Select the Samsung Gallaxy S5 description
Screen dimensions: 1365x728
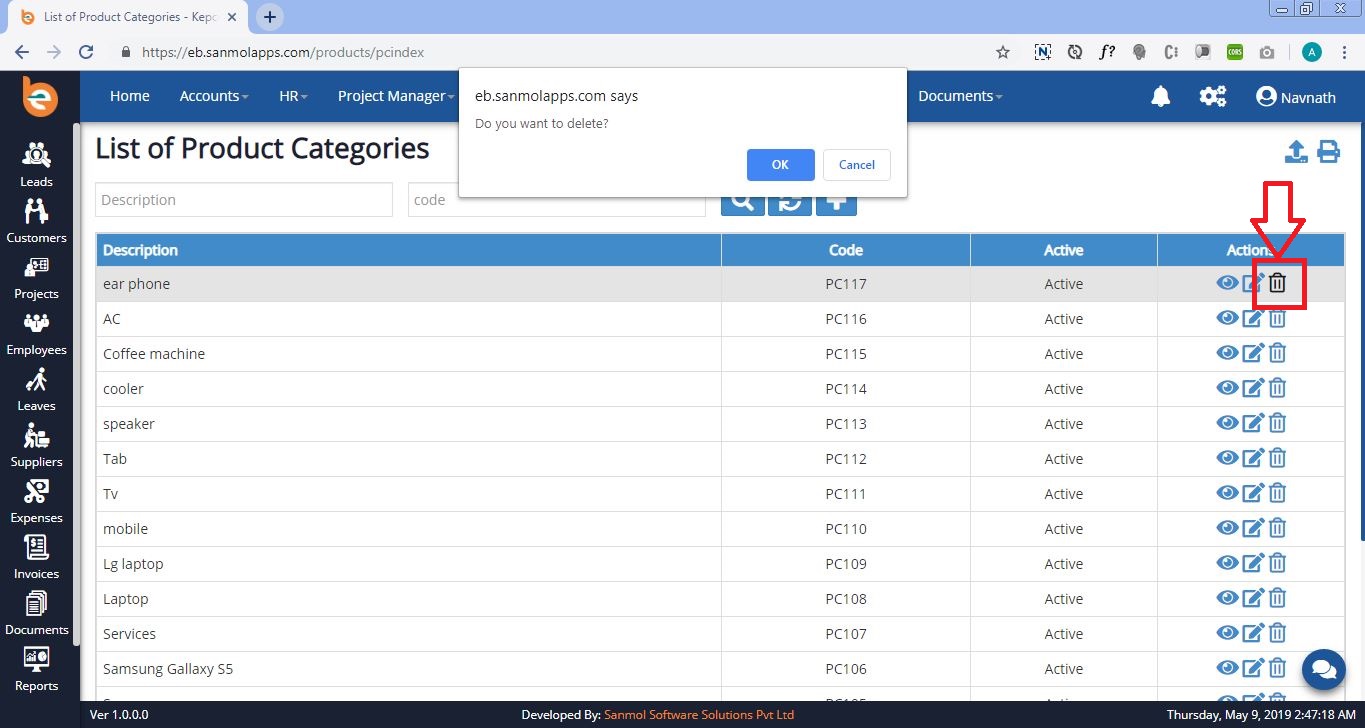pos(168,669)
